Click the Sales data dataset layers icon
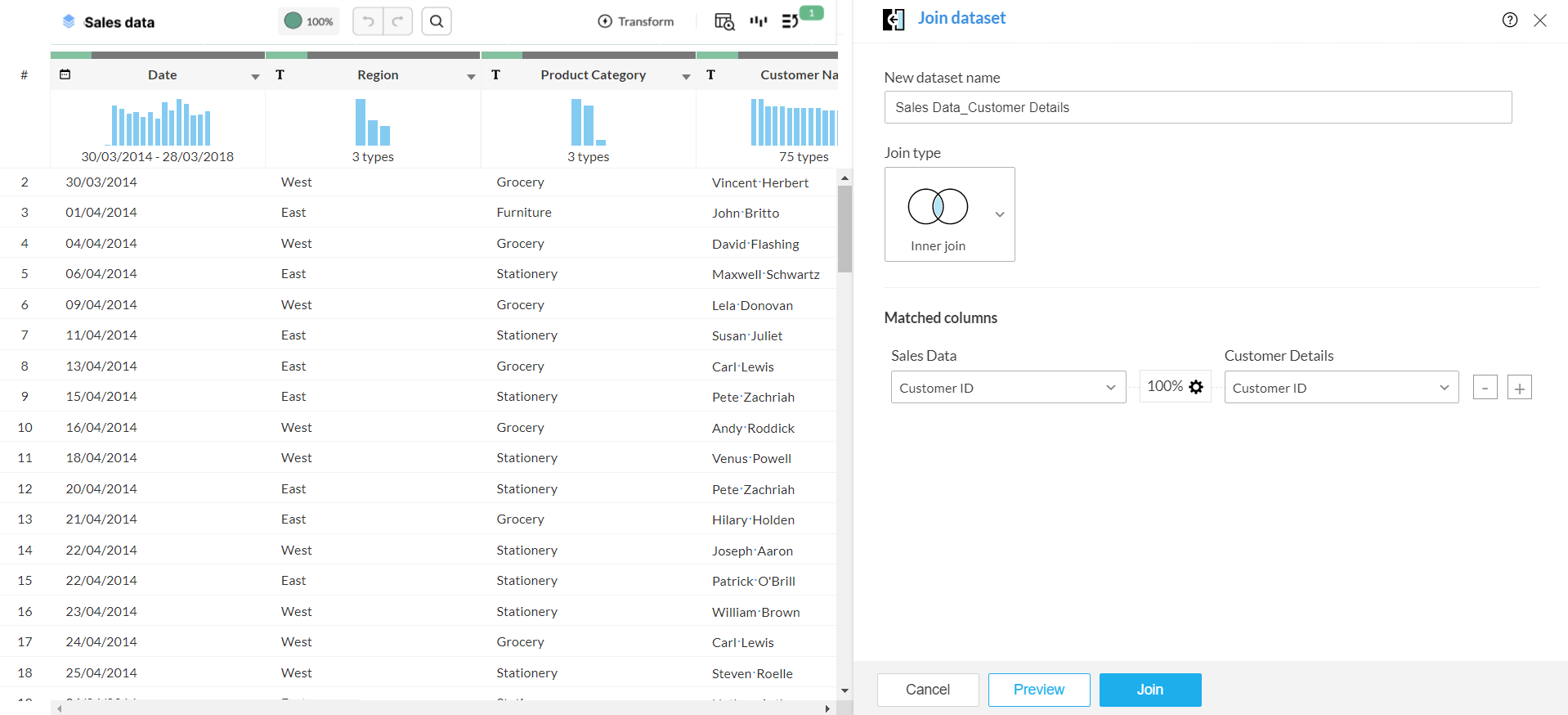Image resolution: width=1568 pixels, height=715 pixels. (x=69, y=21)
